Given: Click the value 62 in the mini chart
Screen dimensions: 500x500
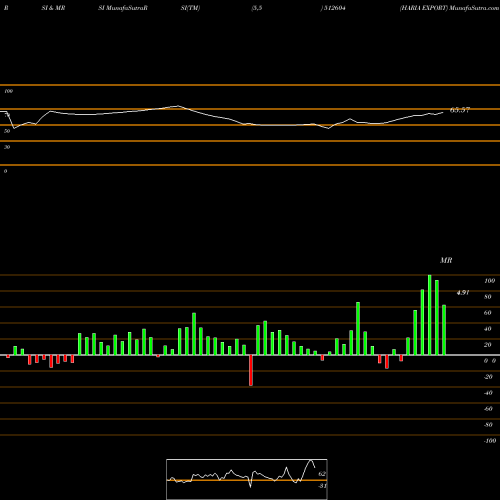Looking at the screenshot, I should coord(322,474).
